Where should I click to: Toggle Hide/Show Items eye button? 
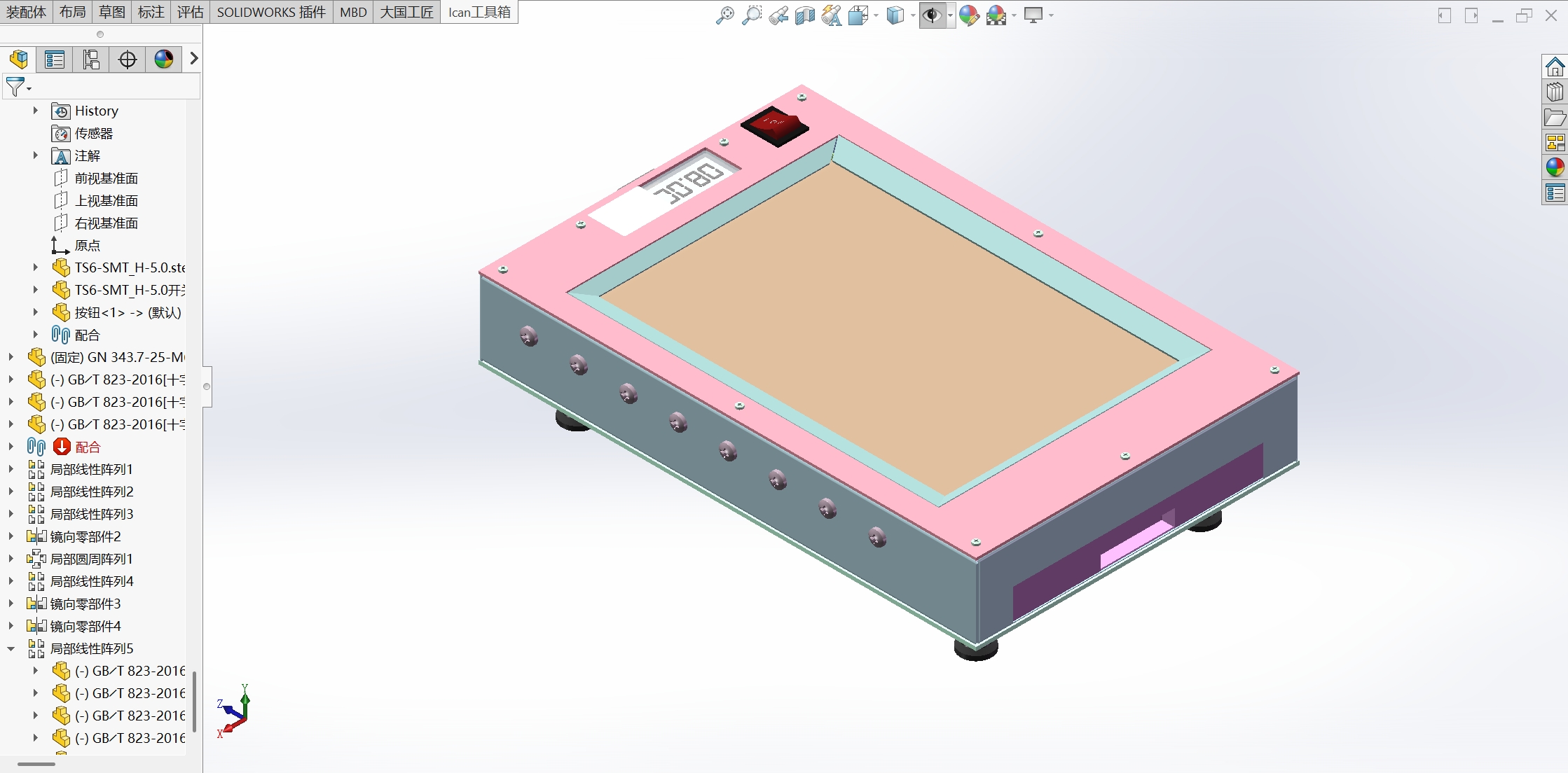[932, 15]
